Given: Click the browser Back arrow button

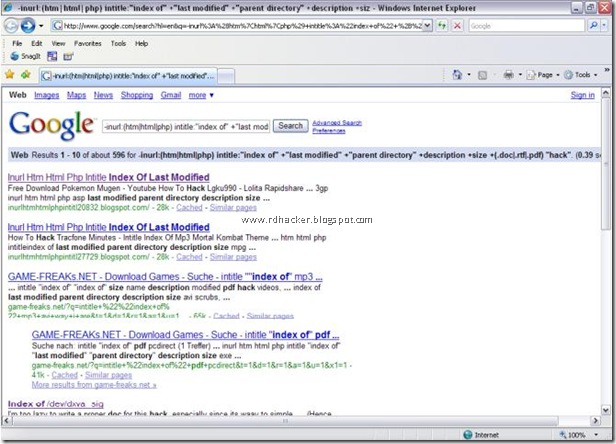Looking at the screenshot, I should point(11,26).
